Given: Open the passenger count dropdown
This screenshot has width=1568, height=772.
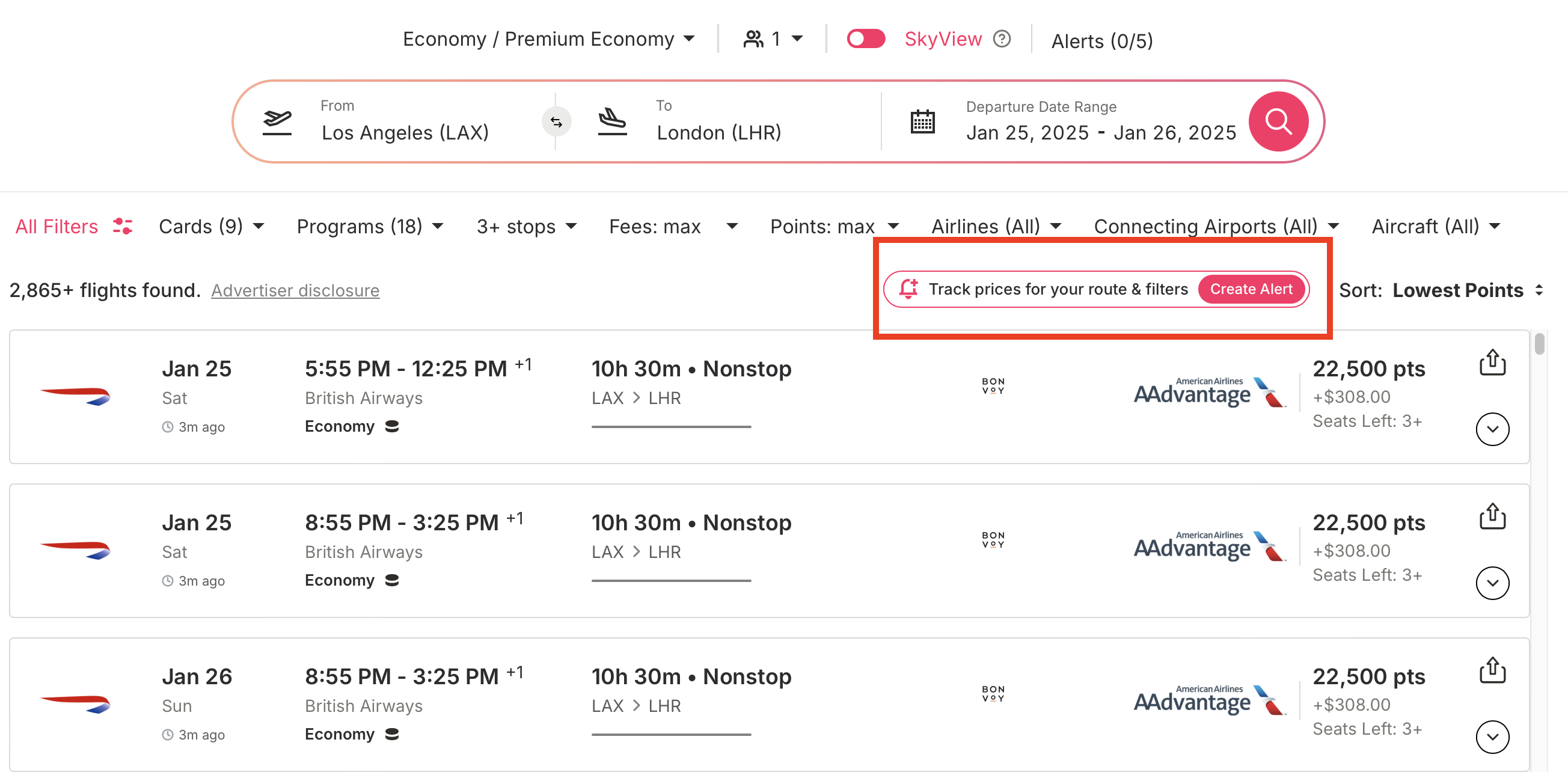Looking at the screenshot, I should 773,39.
